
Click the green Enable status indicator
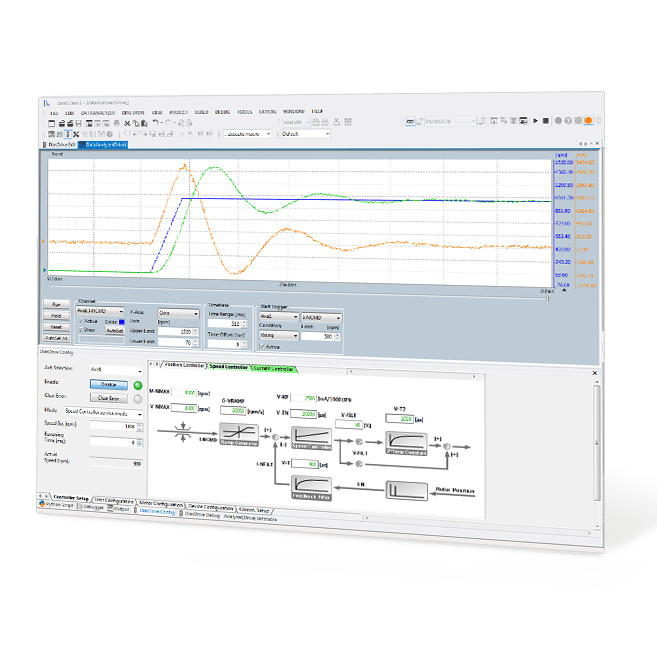click(136, 383)
